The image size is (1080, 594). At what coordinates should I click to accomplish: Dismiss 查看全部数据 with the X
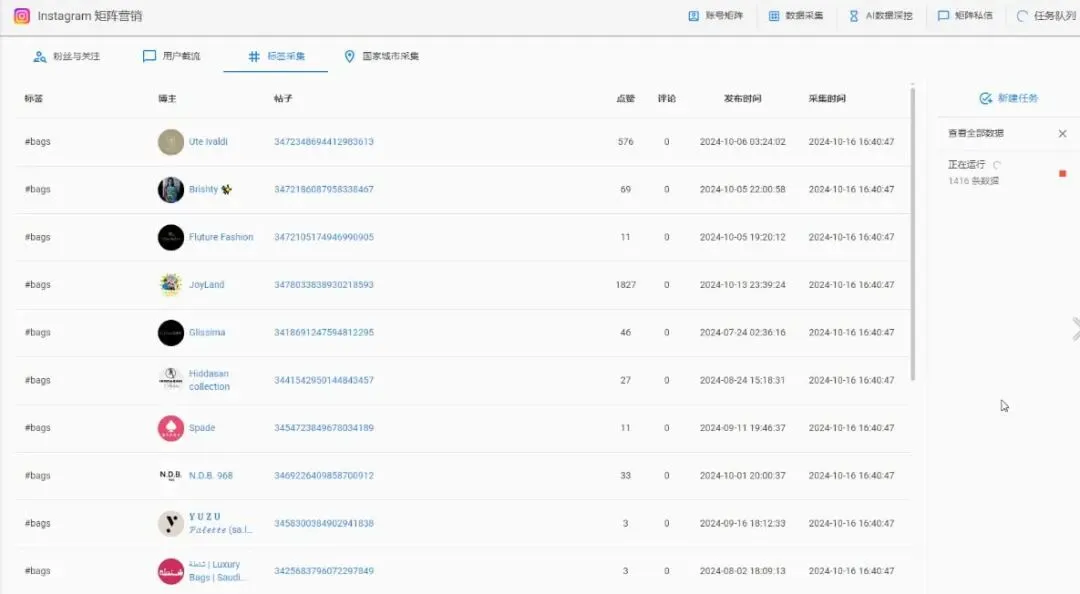(1062, 132)
